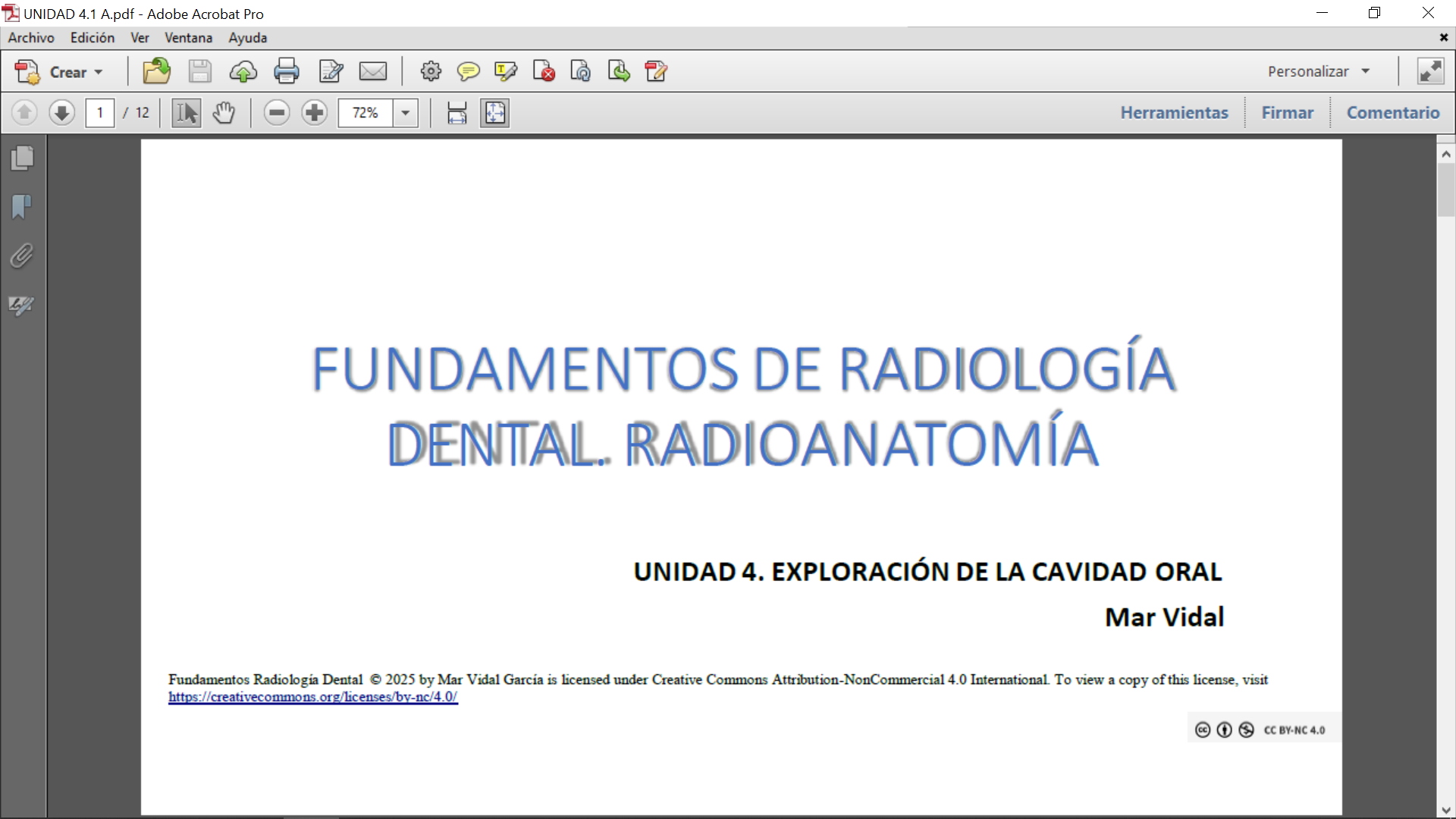Open a file with the folder icon

156,71
